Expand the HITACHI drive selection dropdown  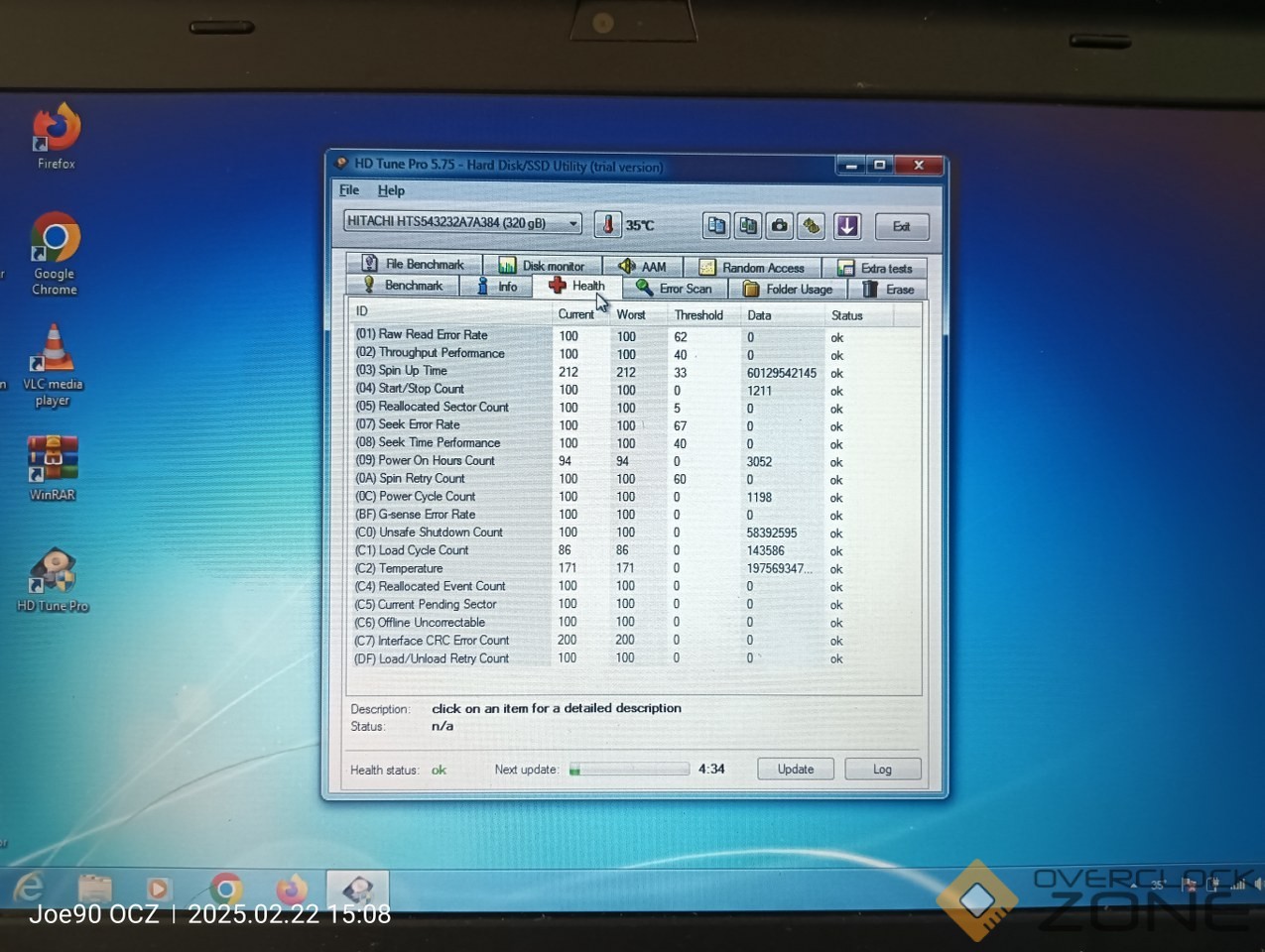(x=573, y=223)
